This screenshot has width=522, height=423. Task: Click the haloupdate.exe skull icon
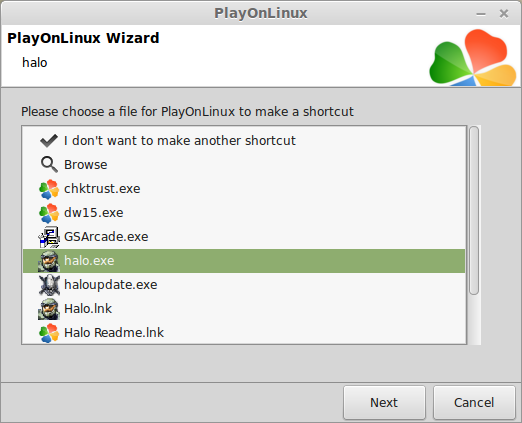(x=49, y=285)
